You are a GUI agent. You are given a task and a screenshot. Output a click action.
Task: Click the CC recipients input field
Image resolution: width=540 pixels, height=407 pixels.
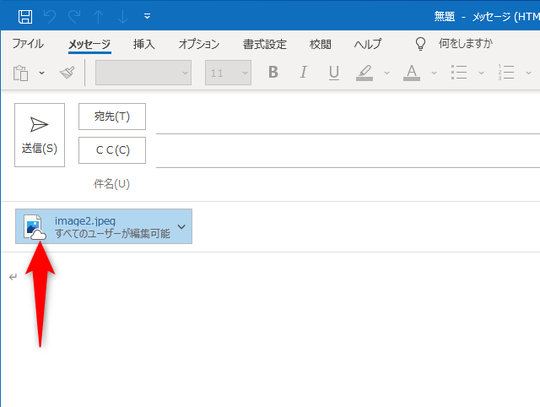coord(348,153)
